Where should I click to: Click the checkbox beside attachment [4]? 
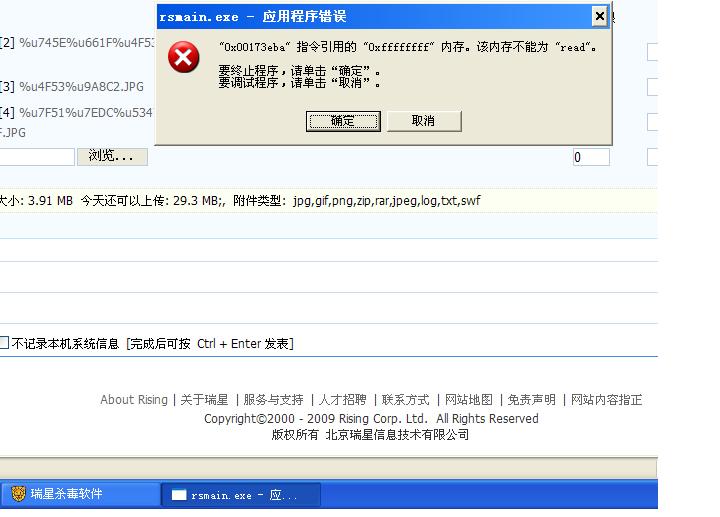652,122
